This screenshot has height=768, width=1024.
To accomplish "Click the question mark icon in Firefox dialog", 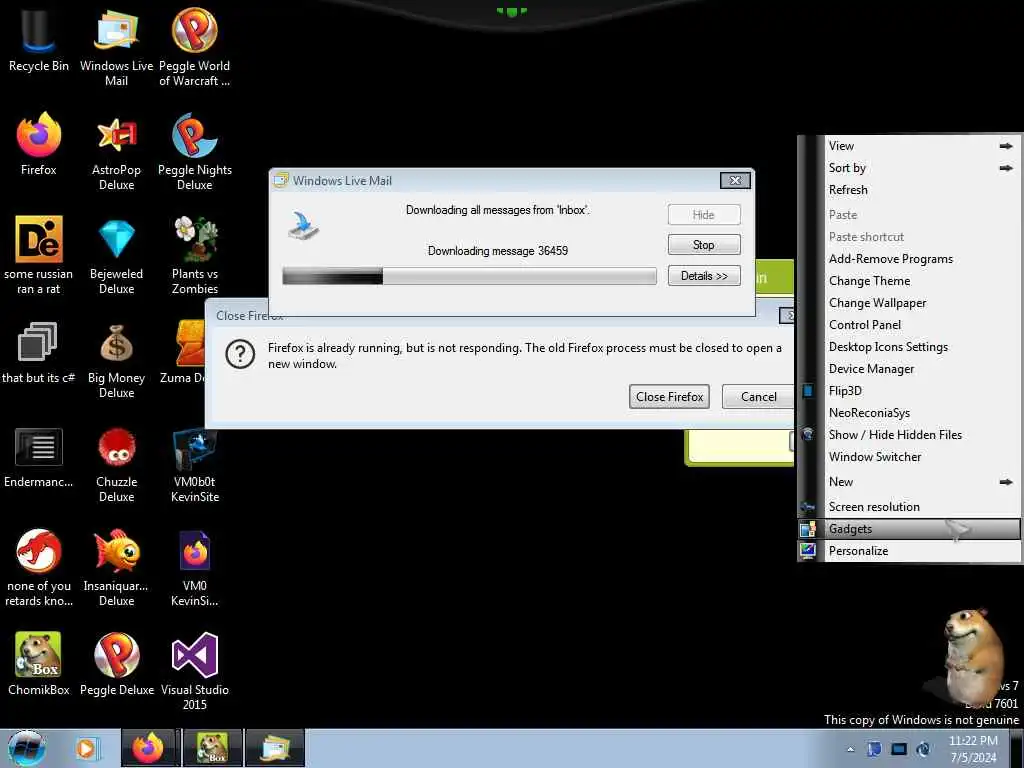I will pos(240,355).
